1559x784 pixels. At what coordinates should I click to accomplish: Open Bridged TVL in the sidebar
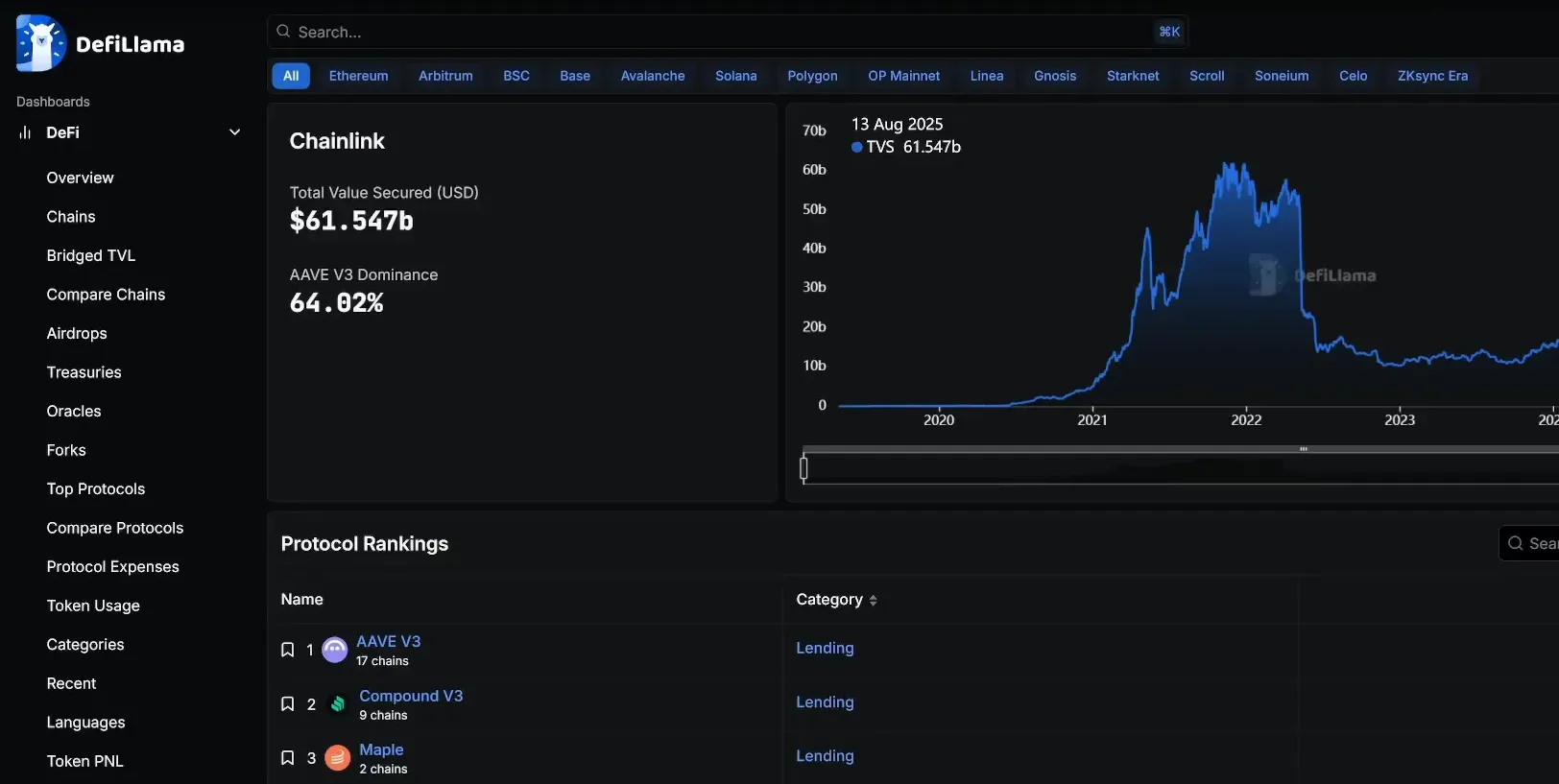[x=91, y=255]
